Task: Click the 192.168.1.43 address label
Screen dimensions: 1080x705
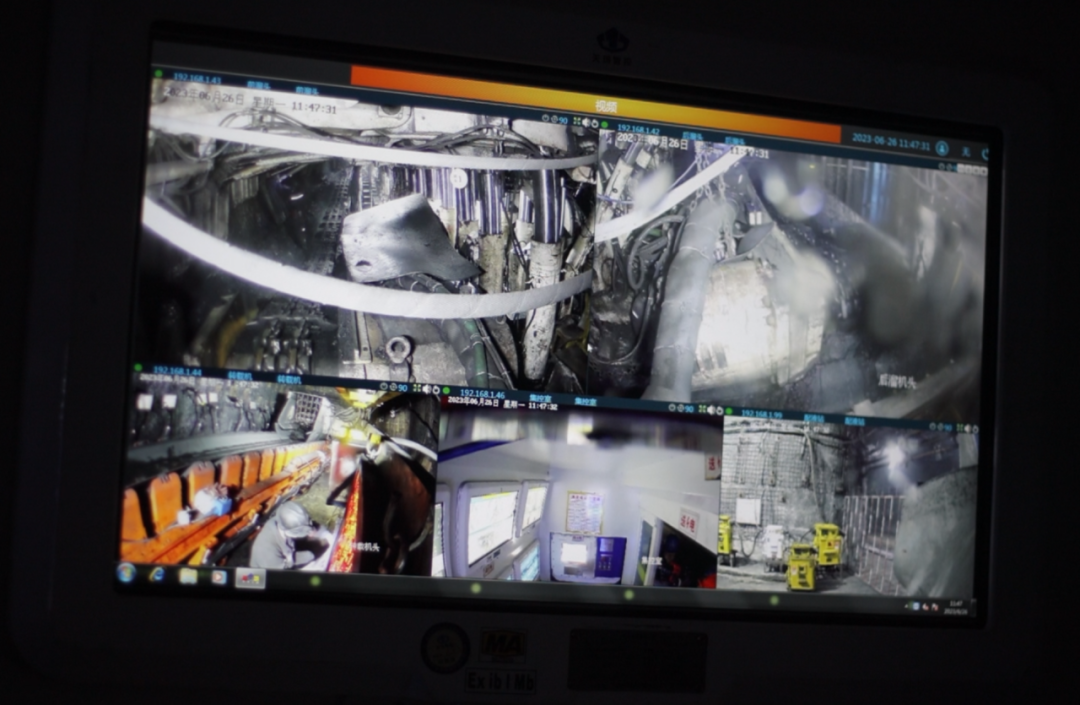Action: tap(197, 78)
